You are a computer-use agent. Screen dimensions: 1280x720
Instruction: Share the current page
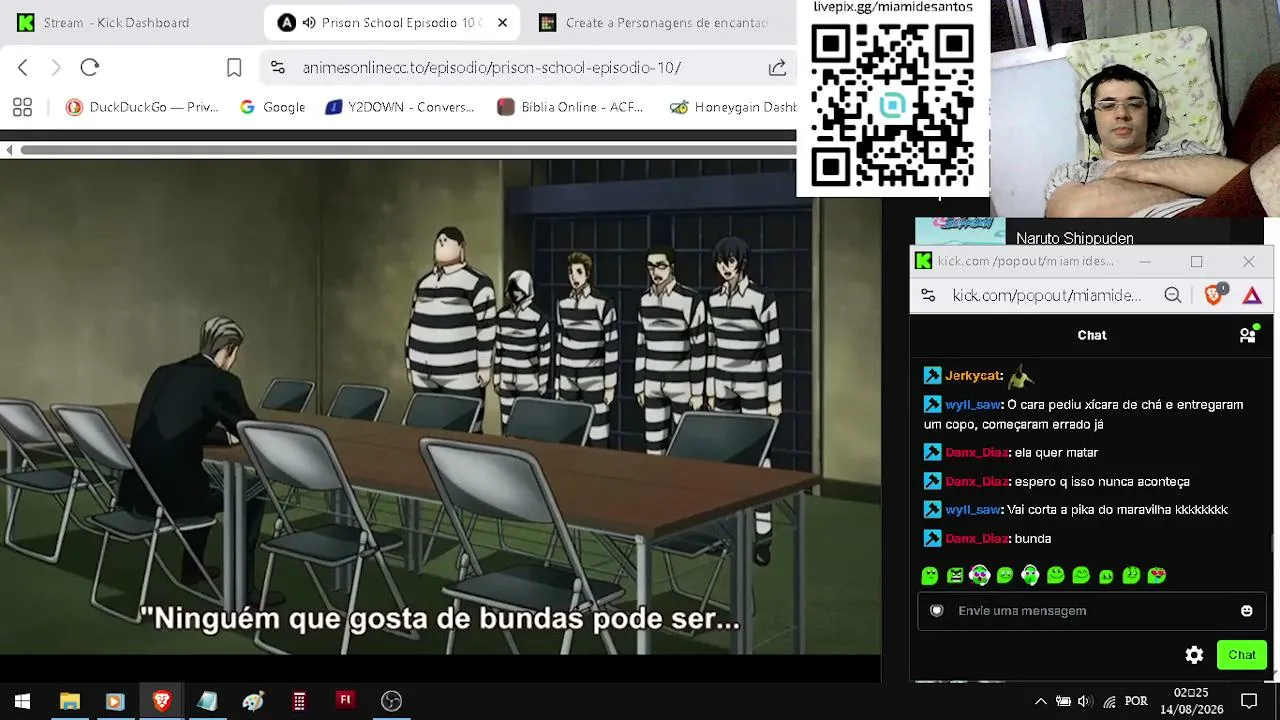click(x=777, y=67)
